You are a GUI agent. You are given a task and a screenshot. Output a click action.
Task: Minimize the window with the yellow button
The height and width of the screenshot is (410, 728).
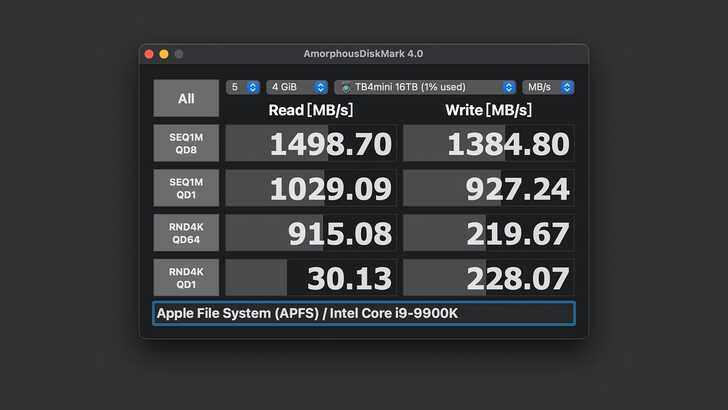click(164, 54)
